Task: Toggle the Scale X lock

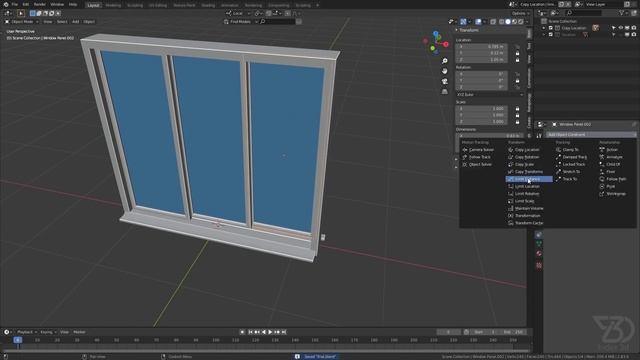Action: coord(518,109)
